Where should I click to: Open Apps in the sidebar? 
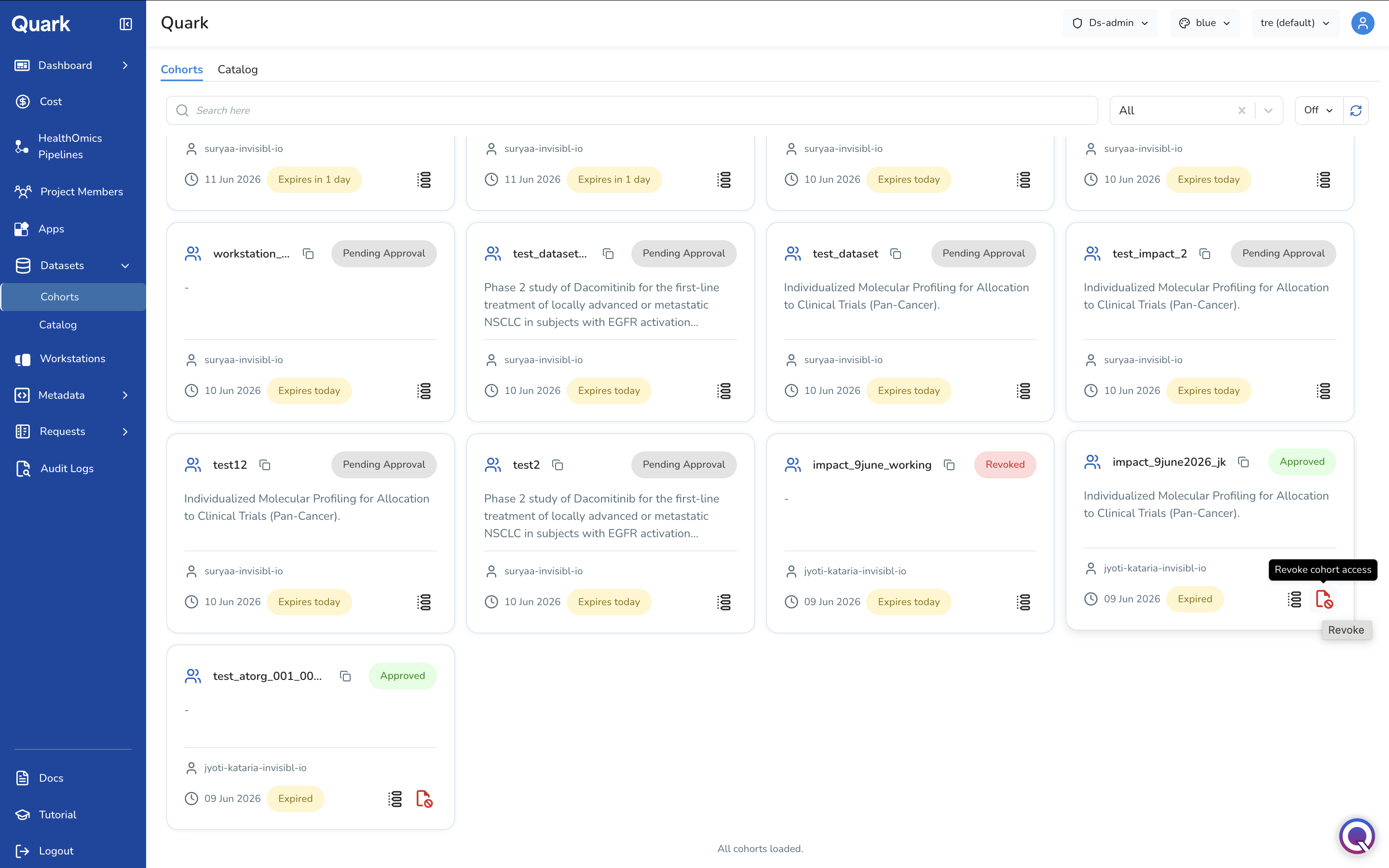click(73, 229)
